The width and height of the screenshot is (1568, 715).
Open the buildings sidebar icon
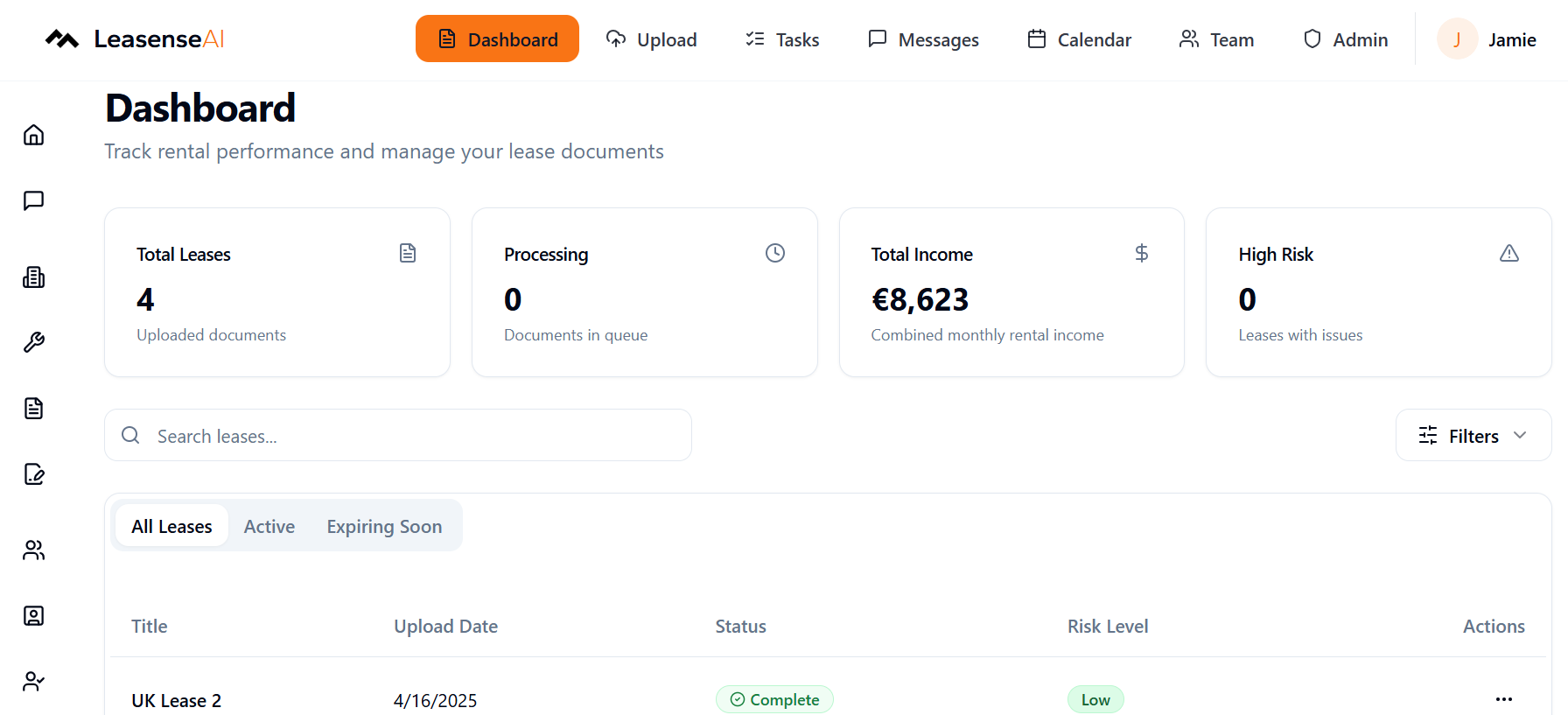pyautogui.click(x=33, y=277)
